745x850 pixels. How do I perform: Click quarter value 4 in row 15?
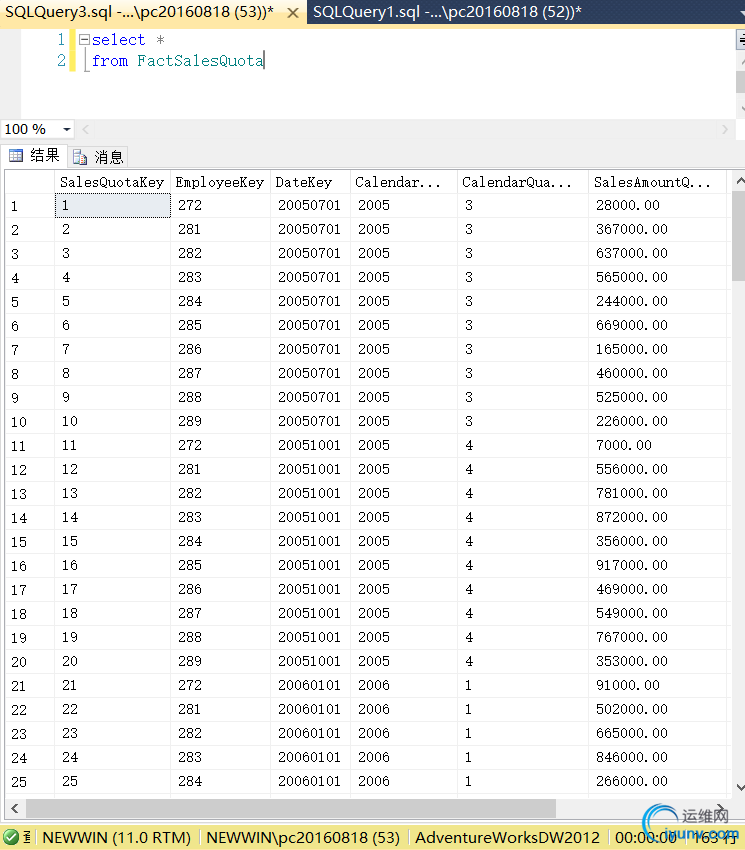pyautogui.click(x=523, y=542)
